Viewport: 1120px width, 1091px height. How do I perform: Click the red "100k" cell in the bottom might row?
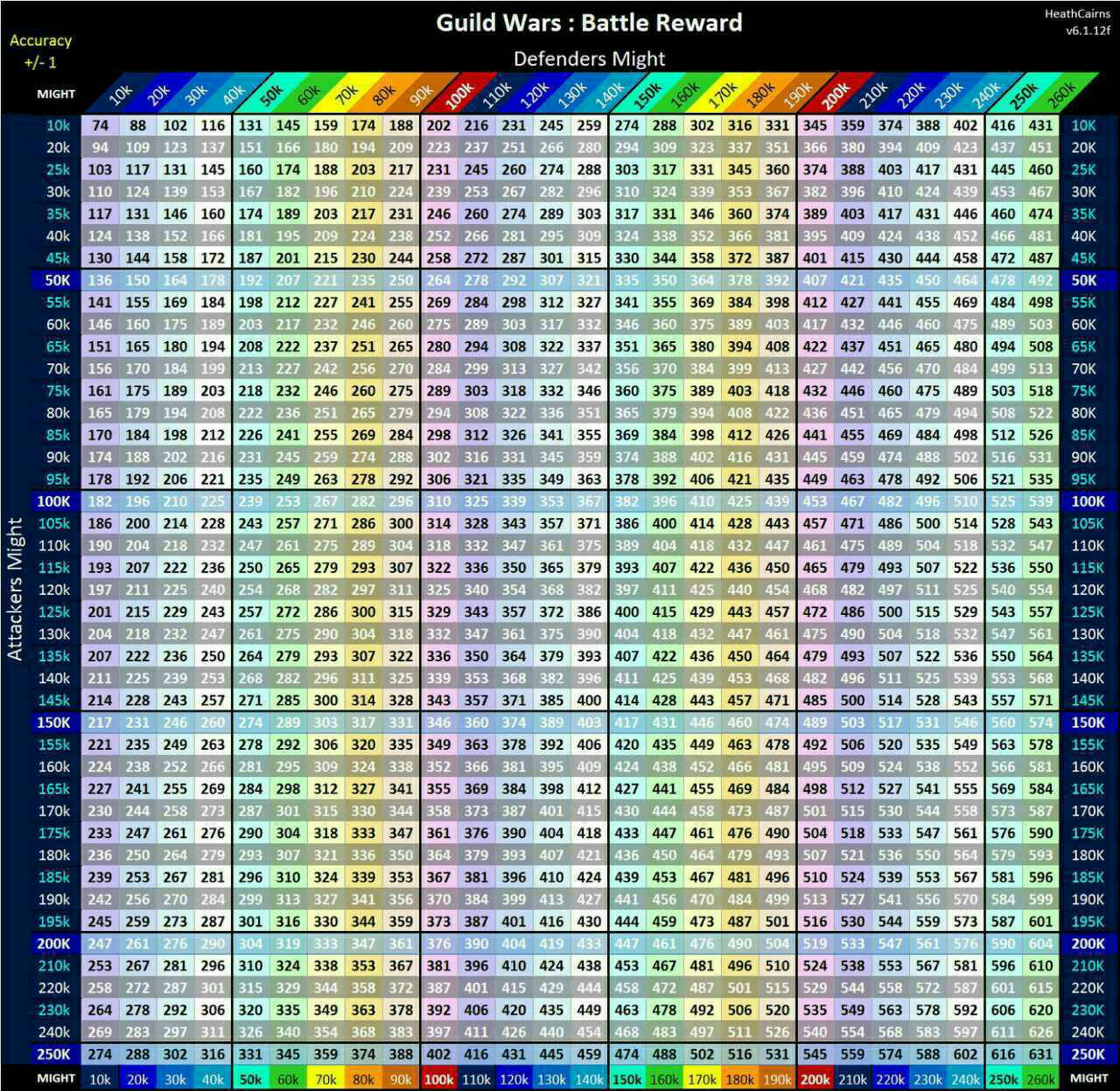tap(438, 1079)
